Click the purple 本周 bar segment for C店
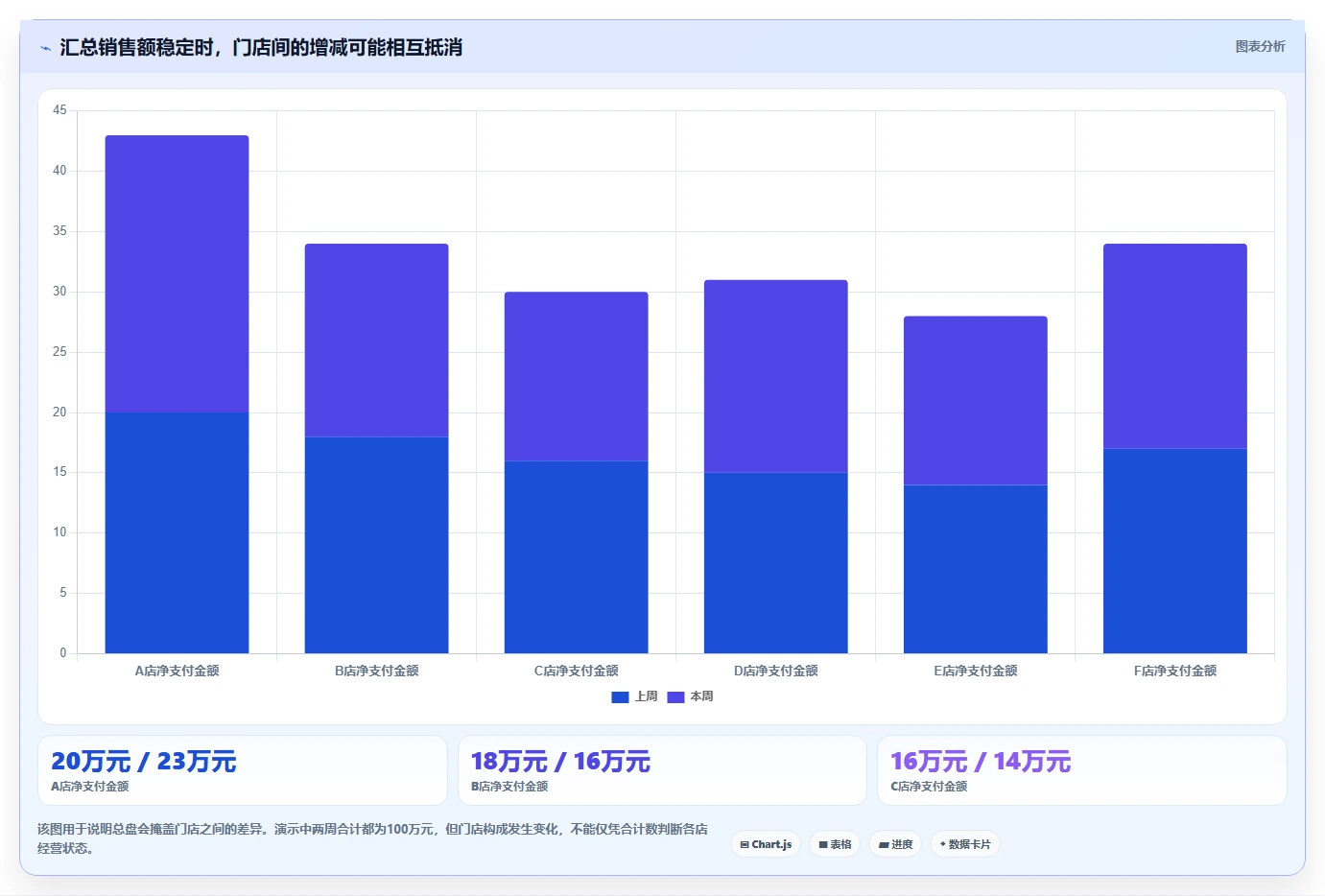This screenshot has width=1325, height=896. click(576, 376)
